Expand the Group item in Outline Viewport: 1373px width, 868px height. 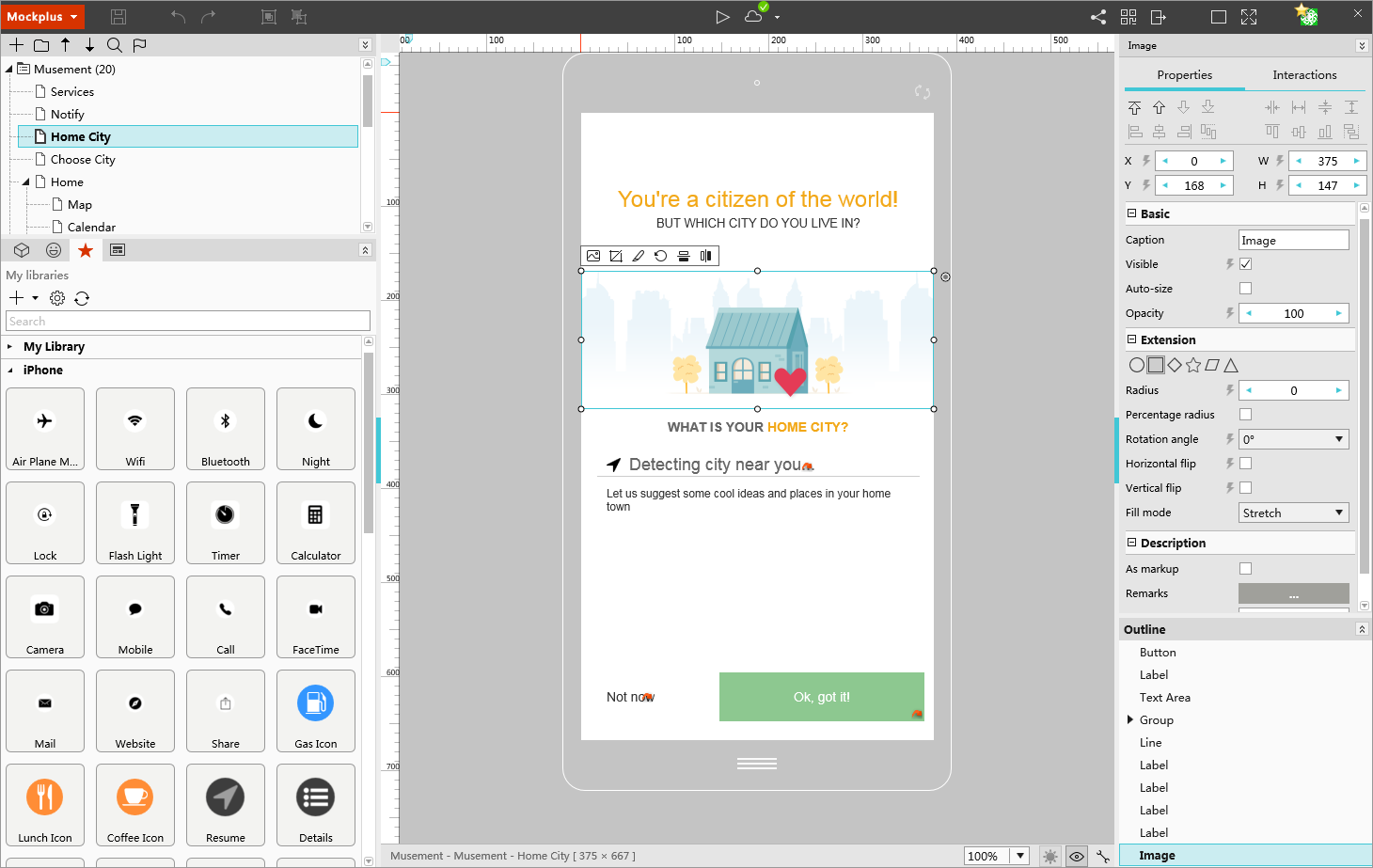pyautogui.click(x=1130, y=720)
